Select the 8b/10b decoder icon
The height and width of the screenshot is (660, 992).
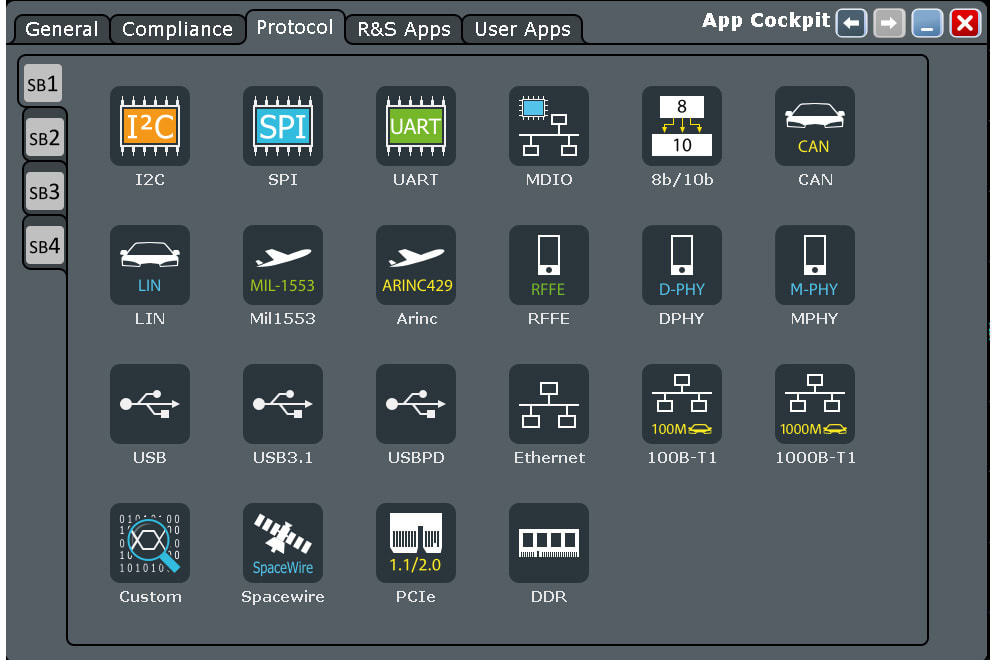681,126
